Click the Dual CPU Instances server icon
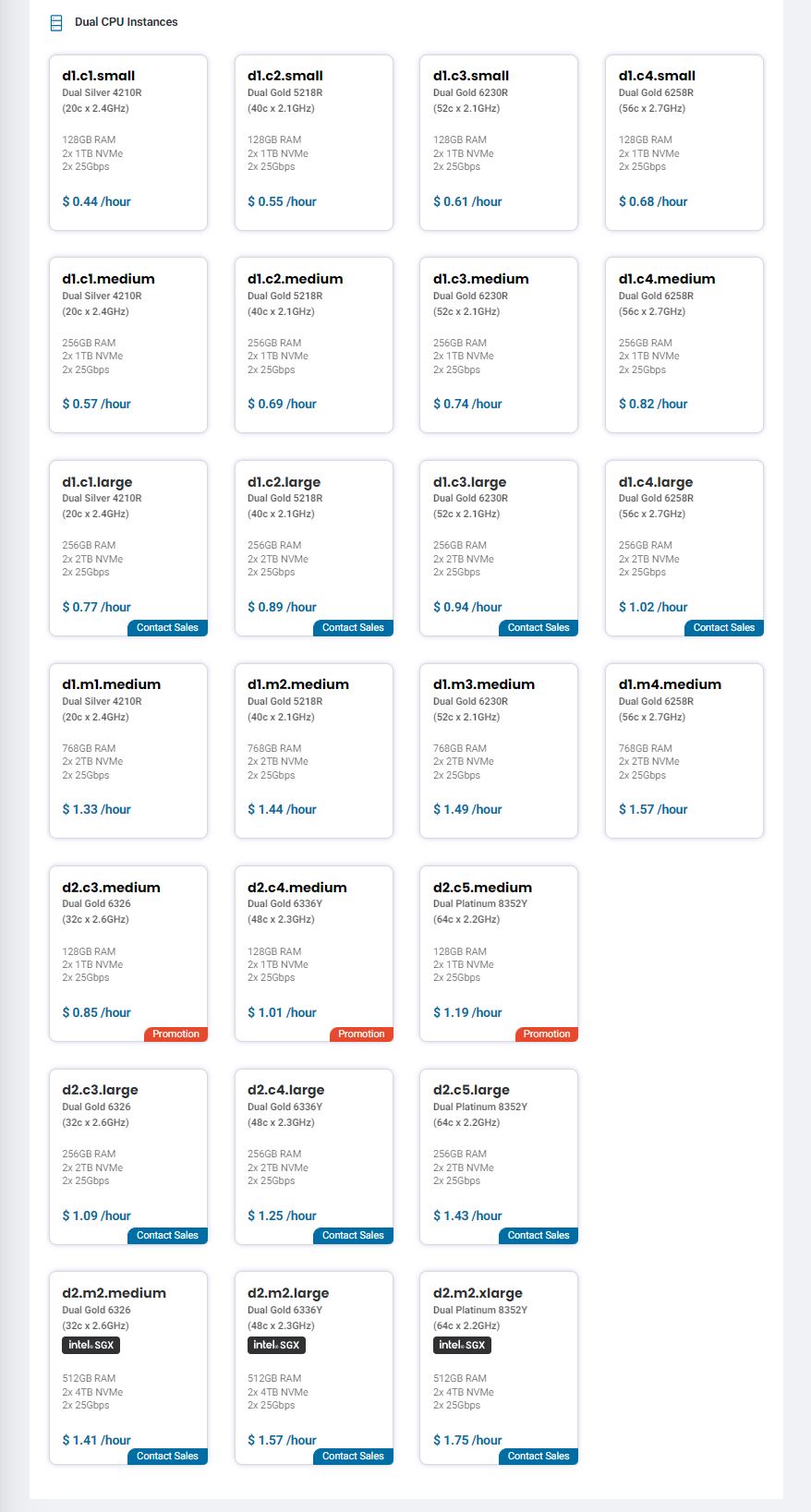The height and width of the screenshot is (1512, 811). (x=56, y=22)
